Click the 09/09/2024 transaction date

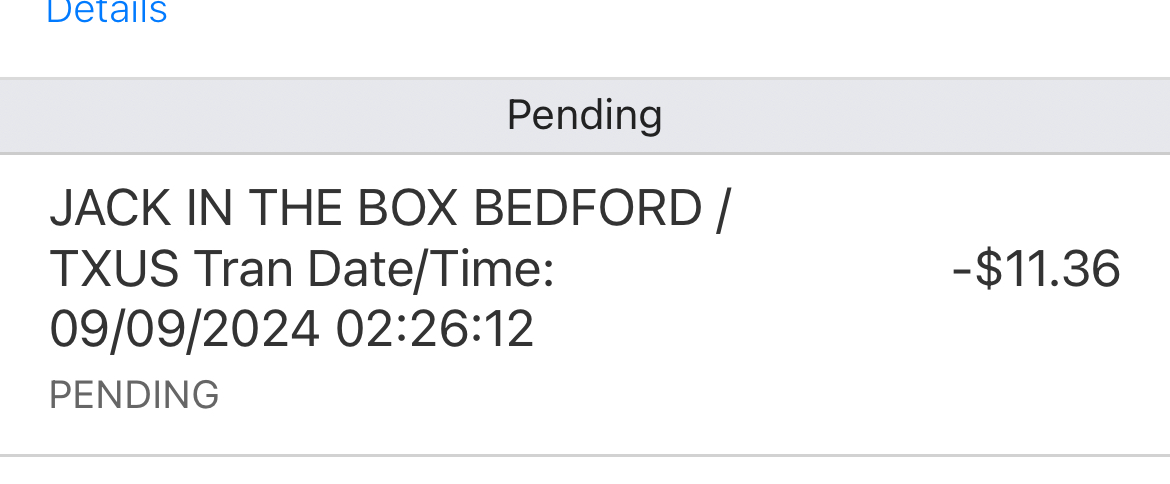click(185, 329)
